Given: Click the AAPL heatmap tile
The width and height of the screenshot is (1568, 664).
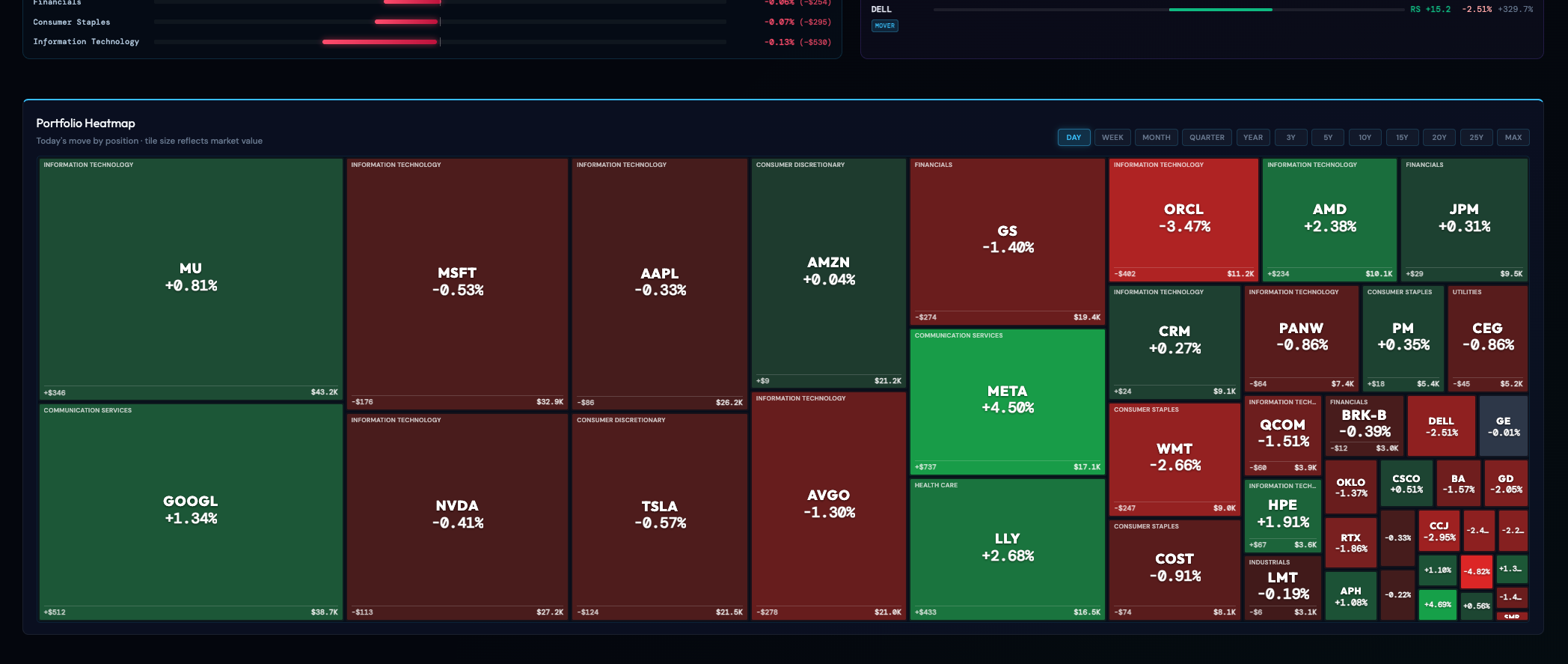Looking at the screenshot, I should pyautogui.click(x=660, y=283).
